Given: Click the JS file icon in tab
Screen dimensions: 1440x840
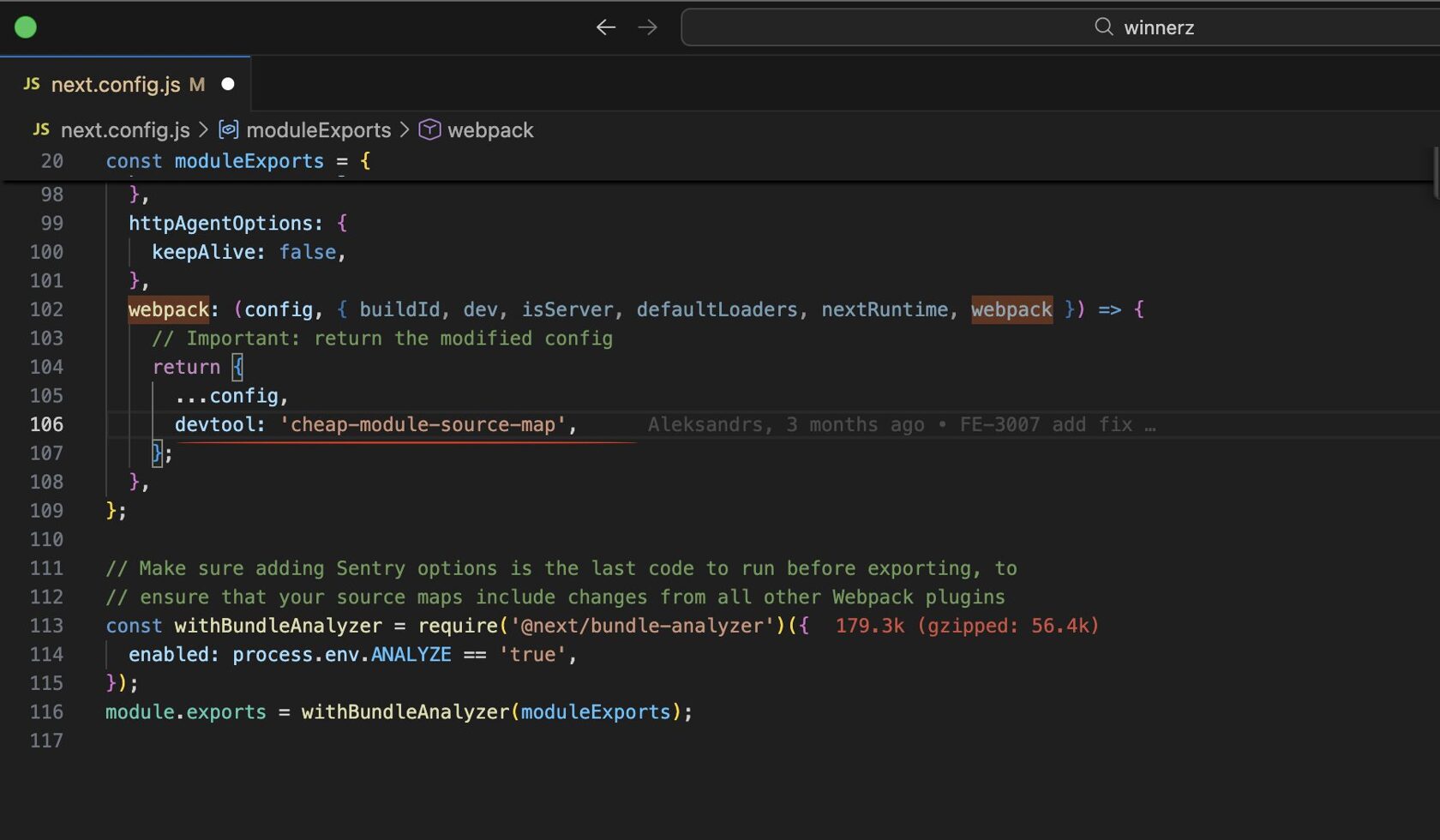Looking at the screenshot, I should [x=32, y=84].
